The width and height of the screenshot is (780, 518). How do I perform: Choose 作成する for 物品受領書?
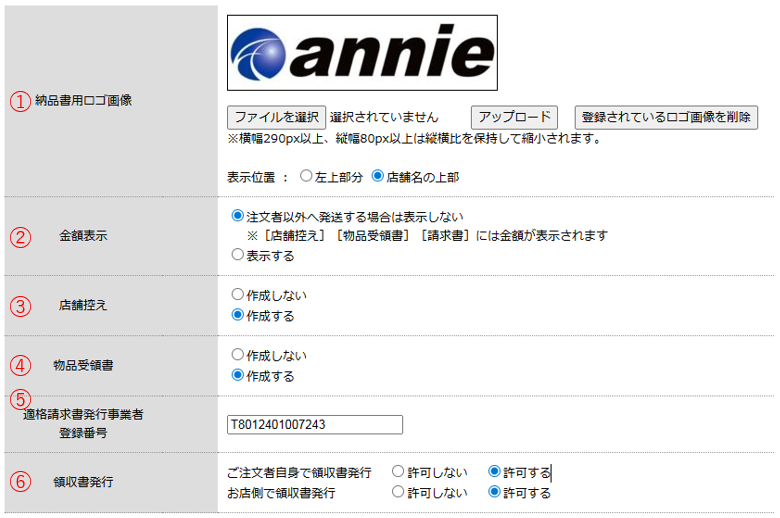click(237, 376)
